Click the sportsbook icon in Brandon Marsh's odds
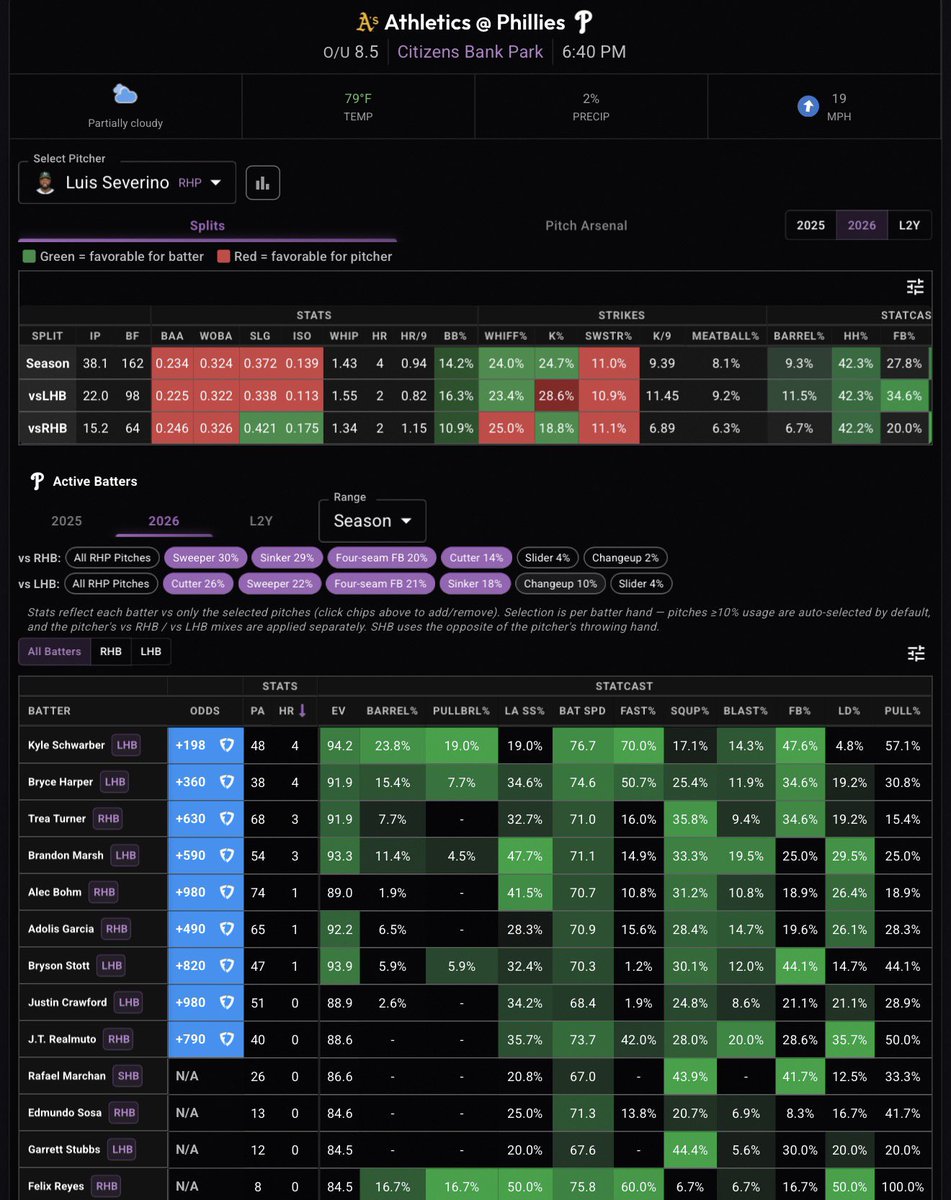951x1200 pixels. pos(226,855)
